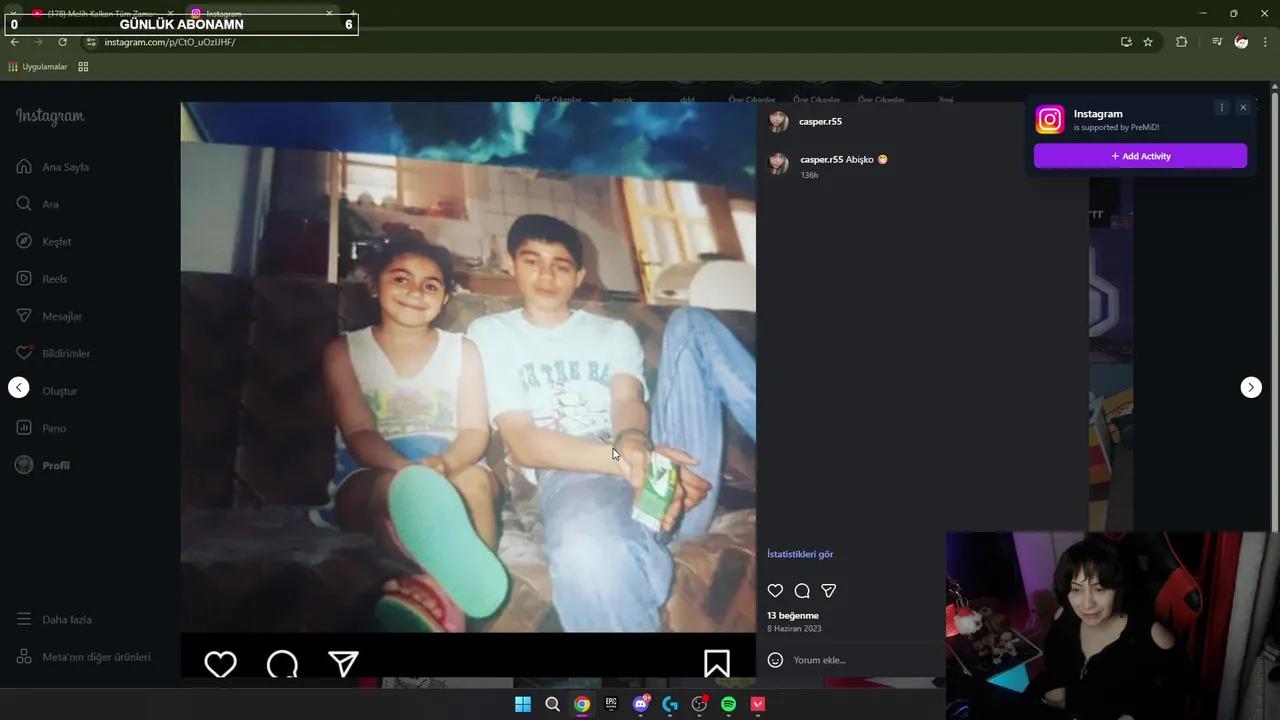The image size is (1280, 720).
Task: Open comments with small bubble icon
Action: tap(802, 591)
